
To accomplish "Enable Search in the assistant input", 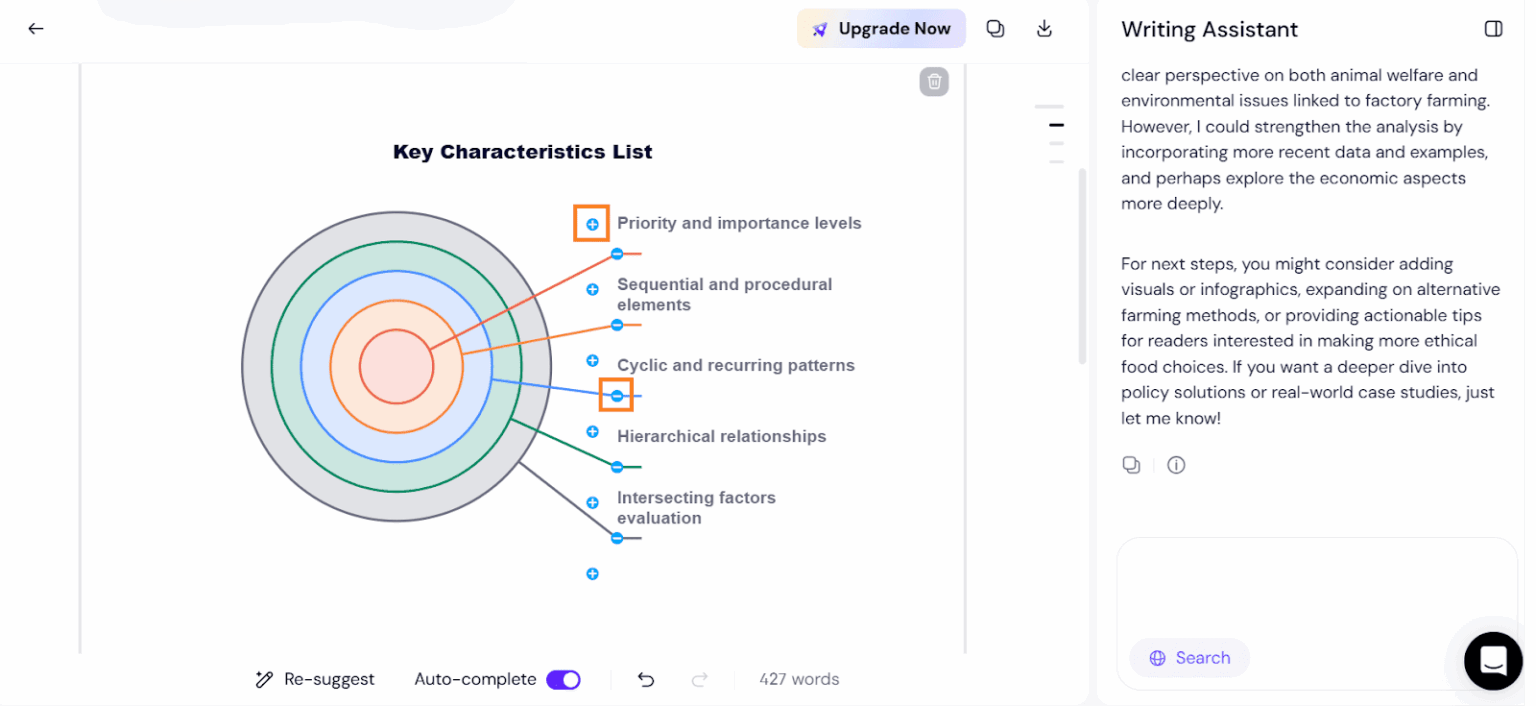I will [1190, 658].
